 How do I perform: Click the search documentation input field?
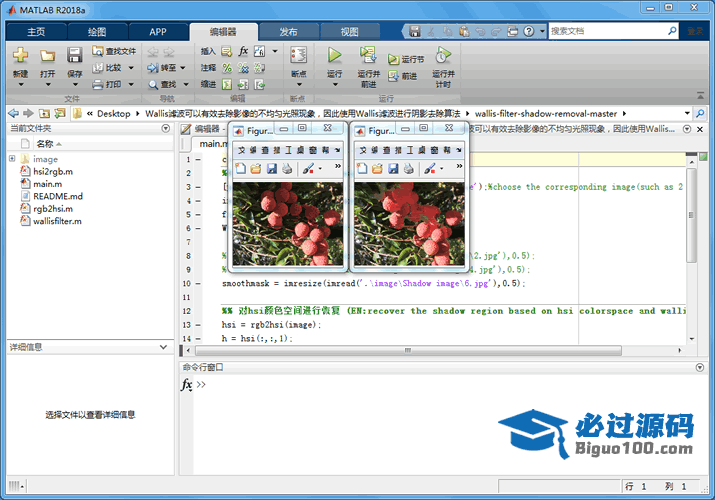[x=610, y=31]
